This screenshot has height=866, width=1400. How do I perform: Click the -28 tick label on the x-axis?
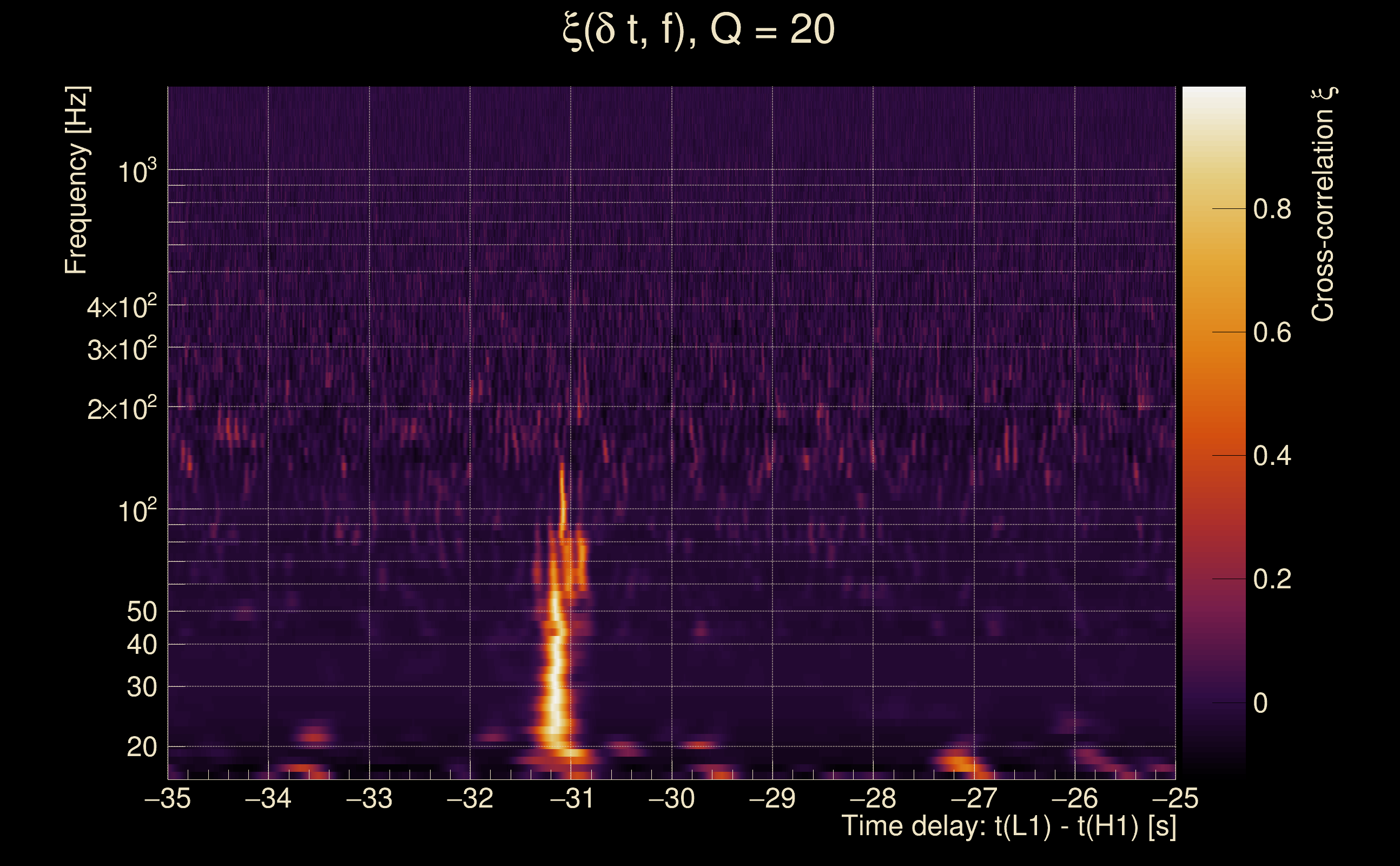click(x=873, y=798)
